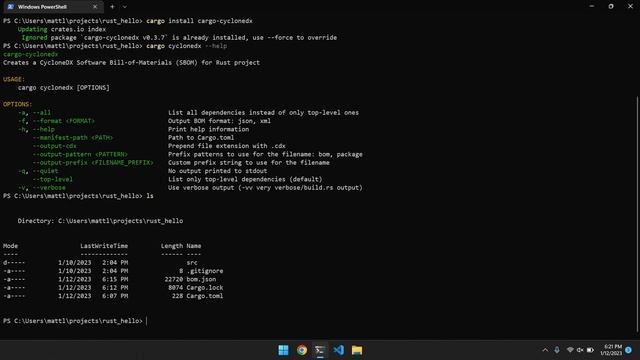Click the --top-level option text
Viewport: 640px width, 360px height.
pos(53,179)
